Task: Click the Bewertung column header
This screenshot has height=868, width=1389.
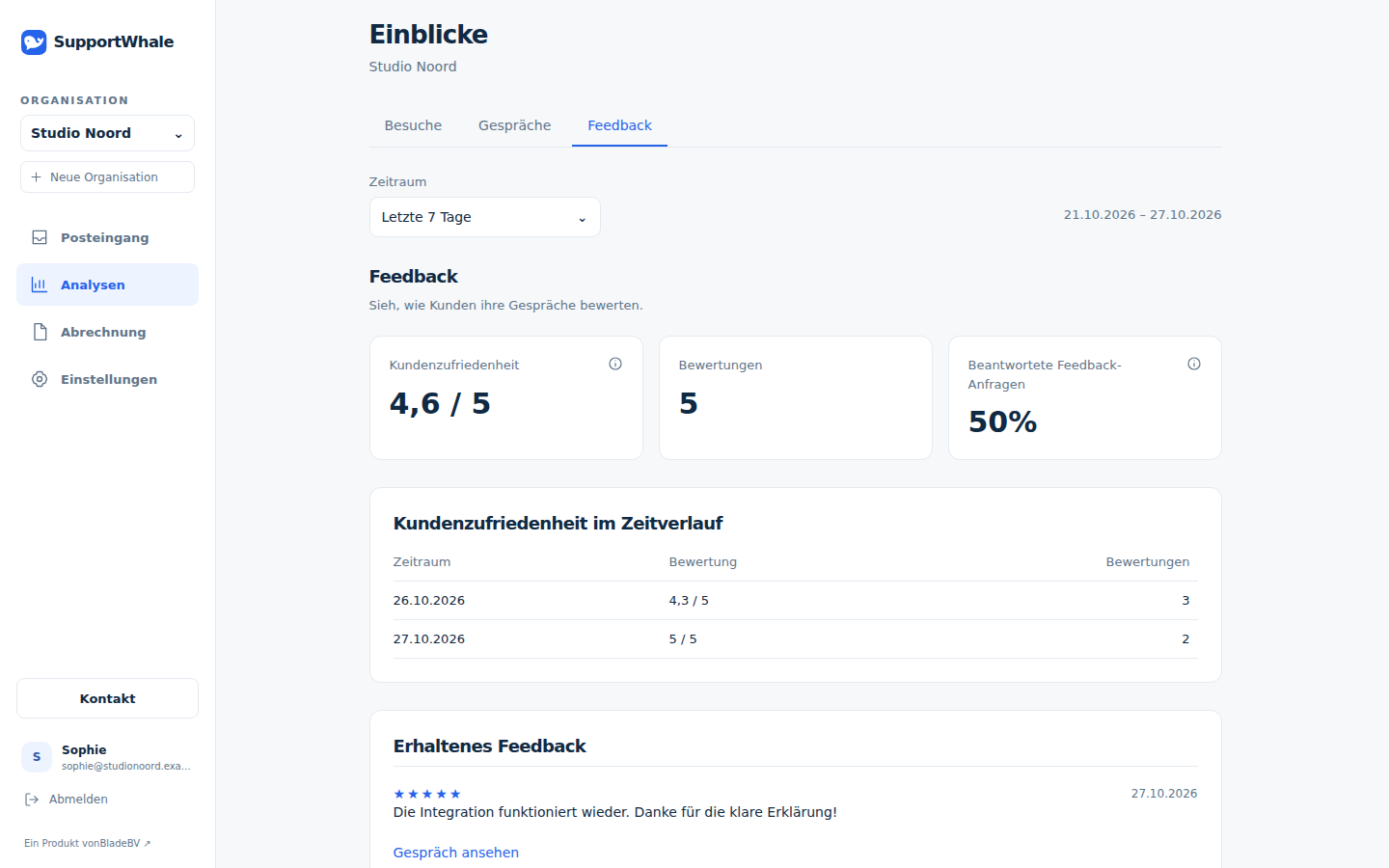Action: [703, 561]
